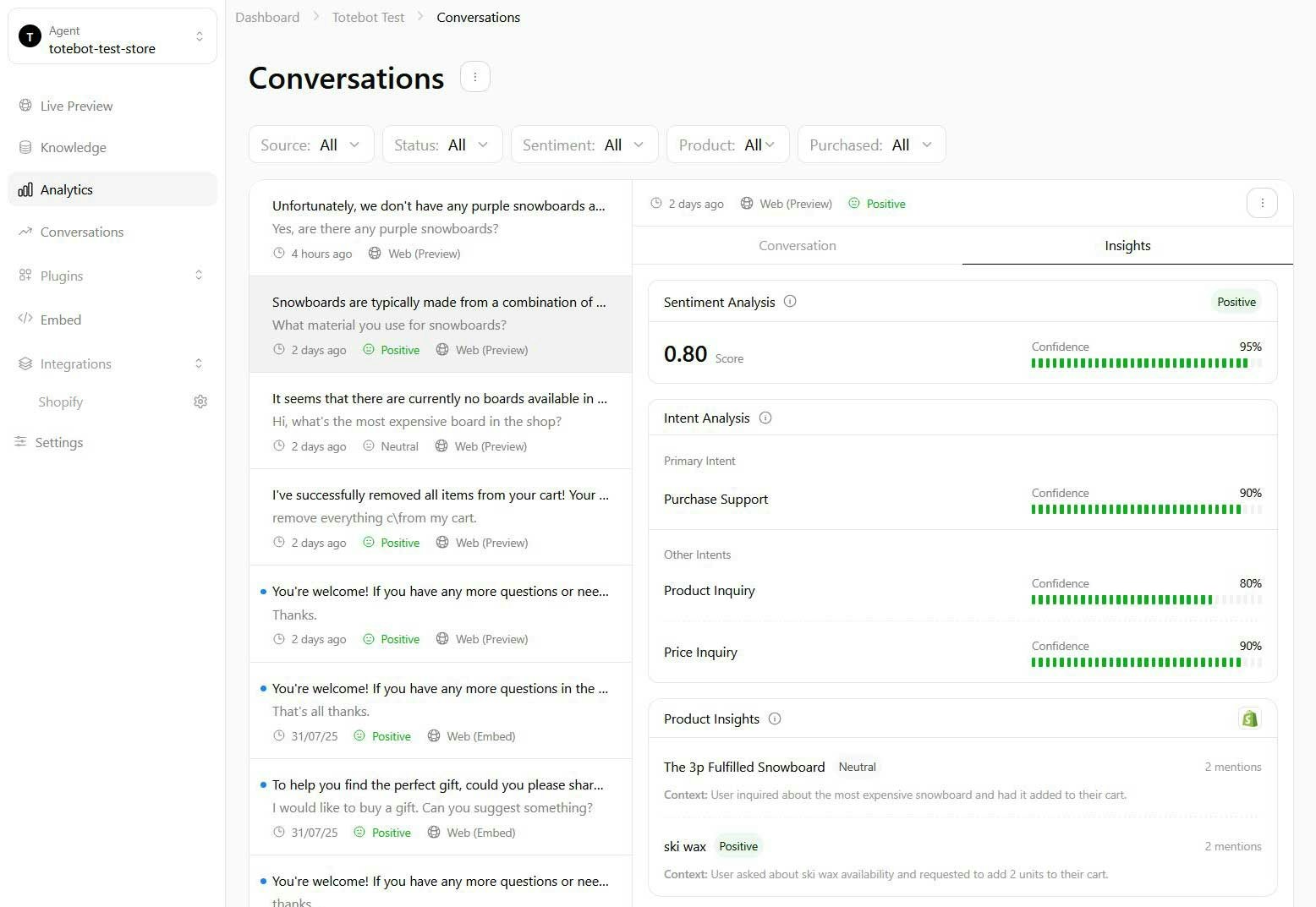Image resolution: width=1316 pixels, height=907 pixels.
Task: Open the three-dot menu beside Conversations title
Action: tap(474, 76)
